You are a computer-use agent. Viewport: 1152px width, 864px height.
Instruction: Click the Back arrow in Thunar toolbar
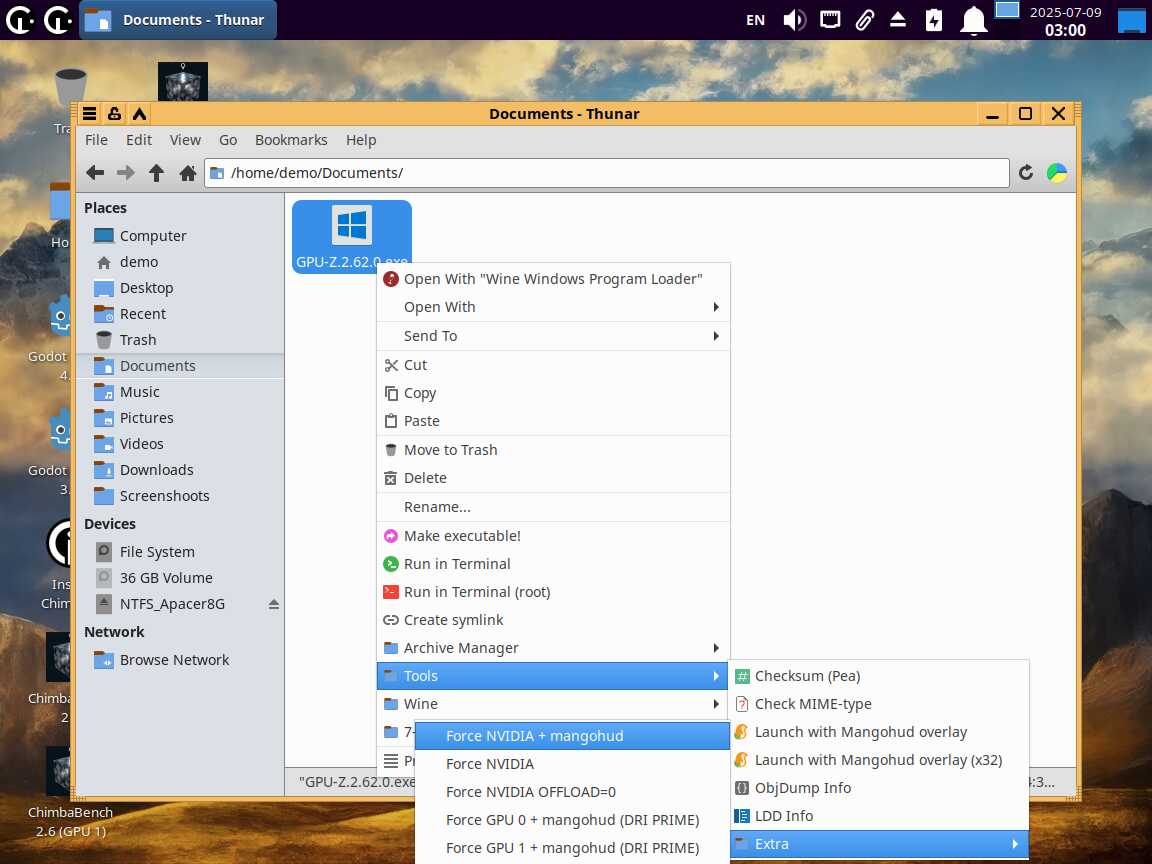pos(95,173)
